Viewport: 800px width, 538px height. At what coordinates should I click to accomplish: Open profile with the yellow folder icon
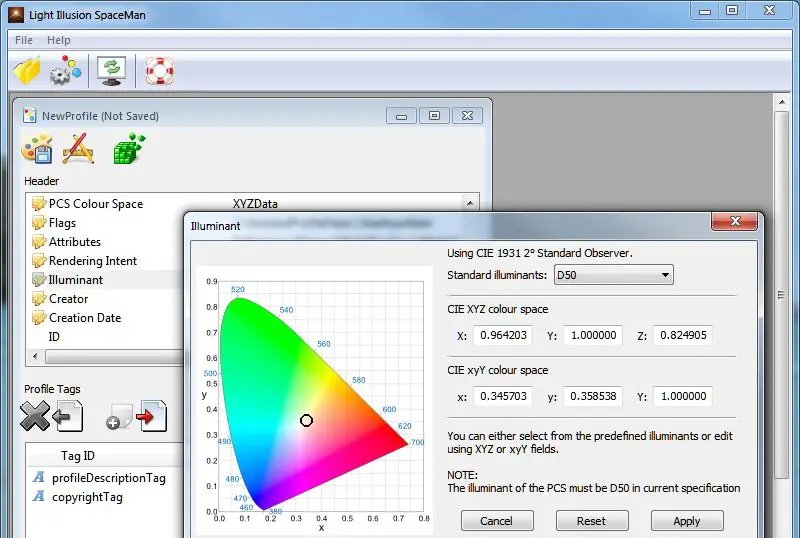27,71
